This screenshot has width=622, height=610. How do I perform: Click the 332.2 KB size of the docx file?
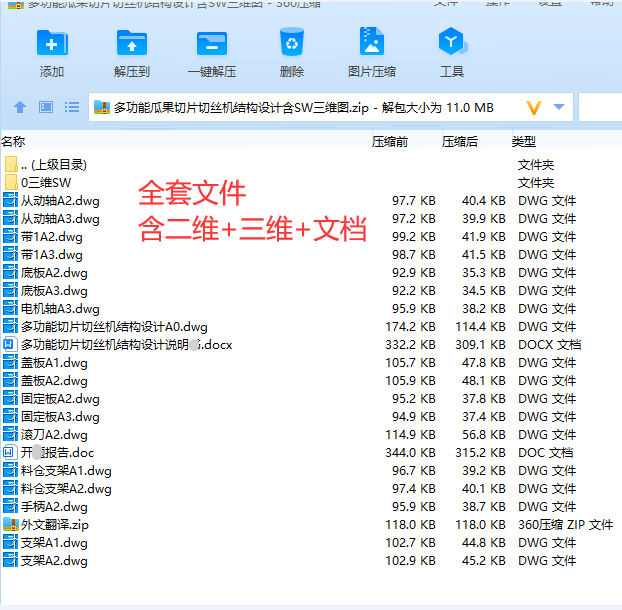click(410, 345)
